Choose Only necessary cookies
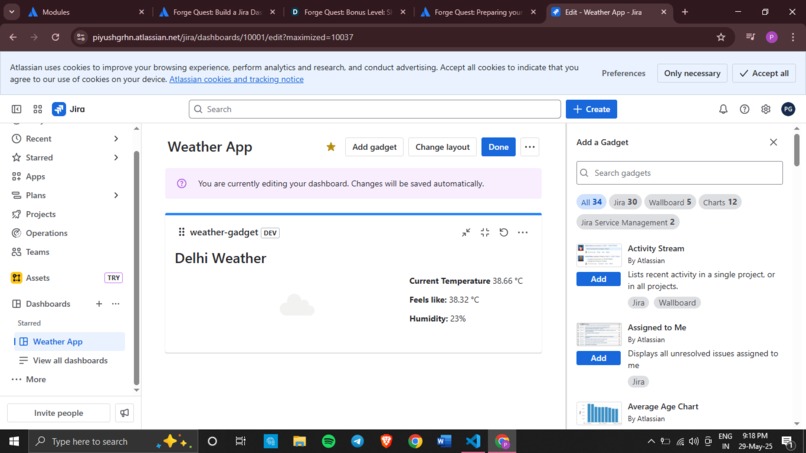 point(692,73)
